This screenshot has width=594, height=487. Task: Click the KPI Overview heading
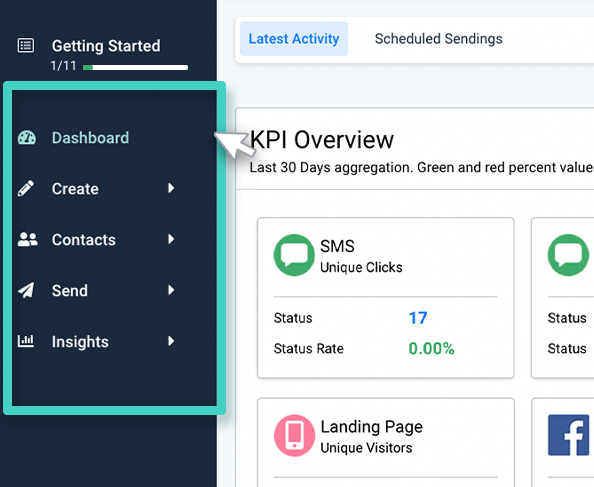[x=322, y=140]
